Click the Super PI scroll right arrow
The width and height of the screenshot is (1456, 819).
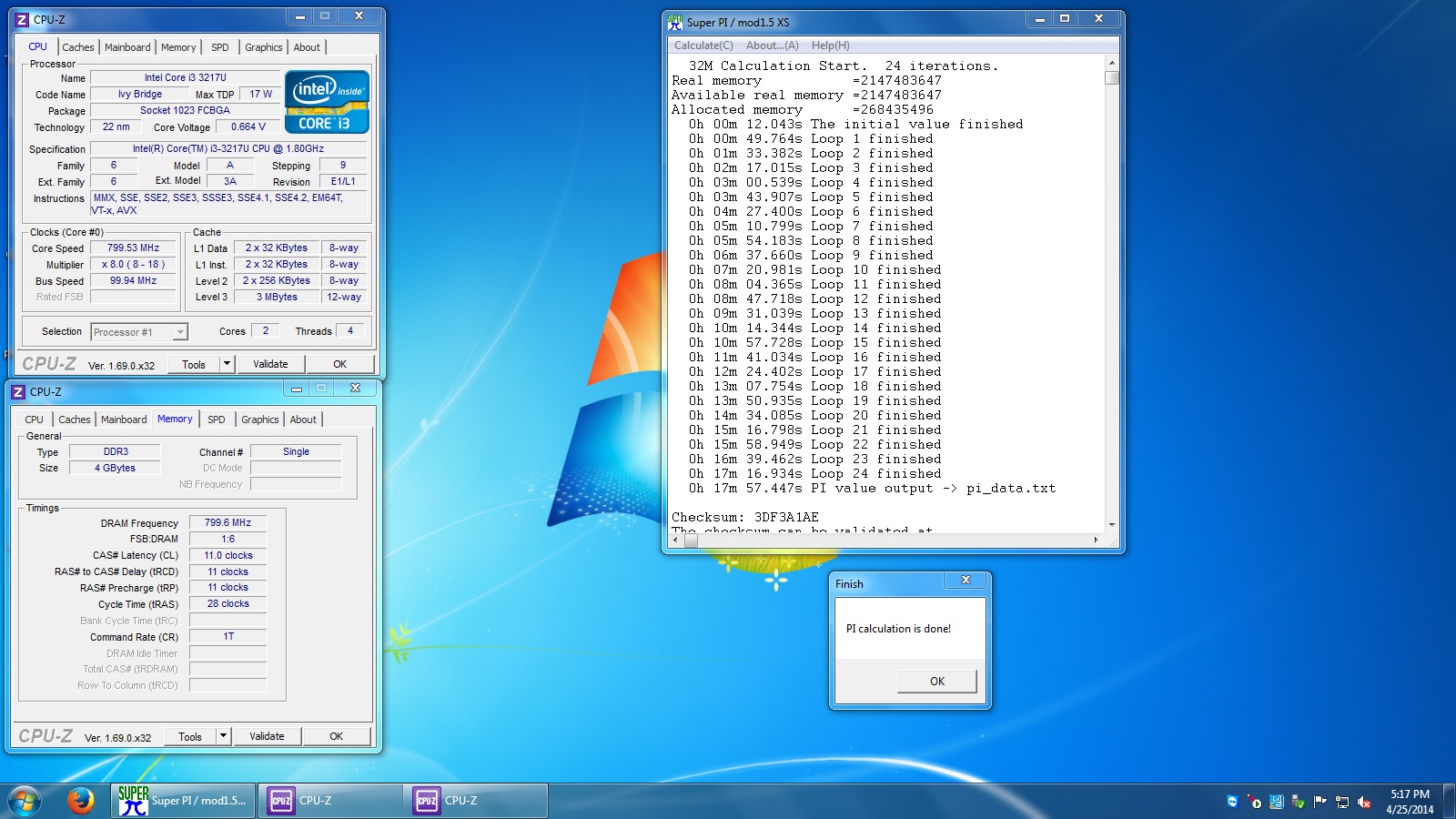[1096, 541]
